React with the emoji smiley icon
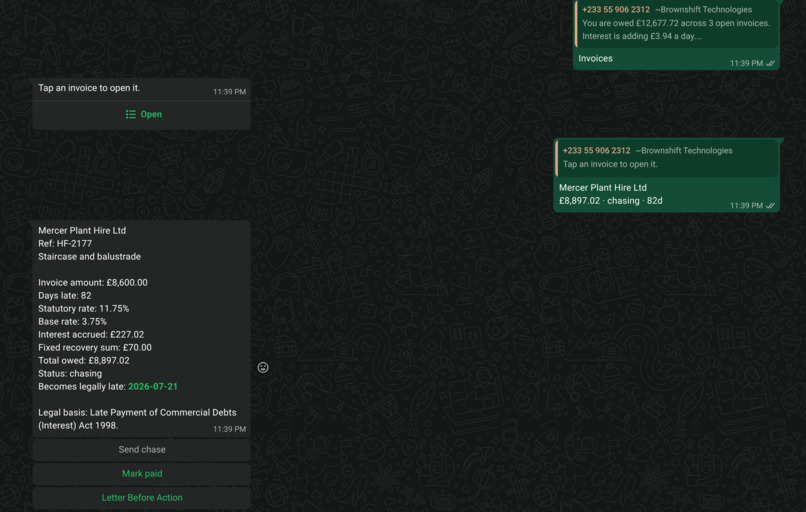Screen dimensions: 806x512 (x=263, y=367)
